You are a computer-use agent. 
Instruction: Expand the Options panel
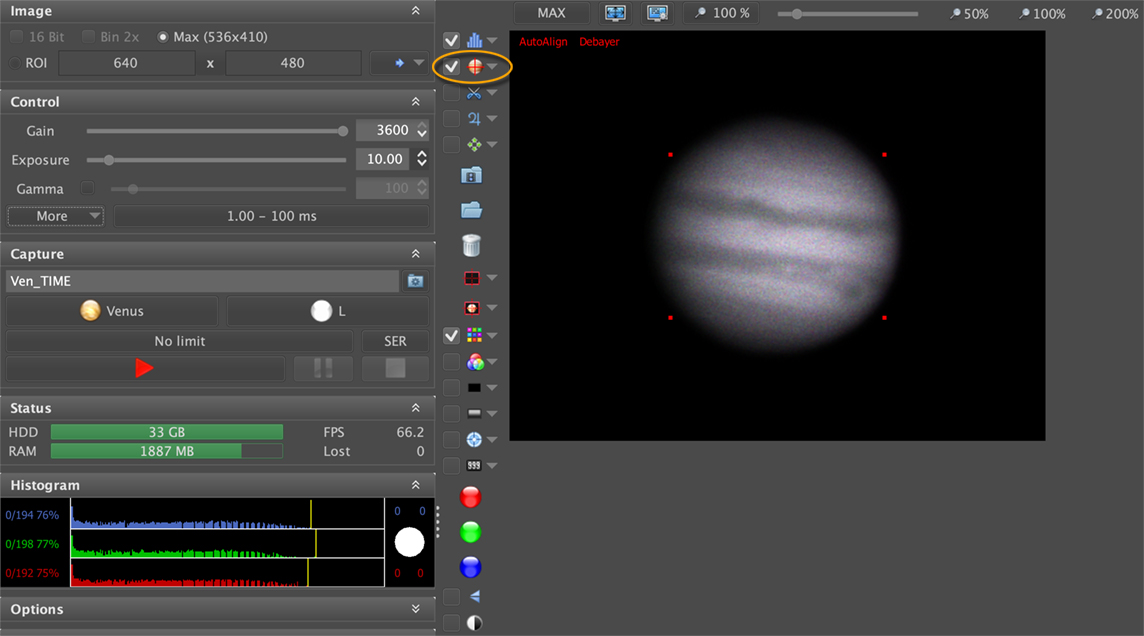tap(415, 609)
